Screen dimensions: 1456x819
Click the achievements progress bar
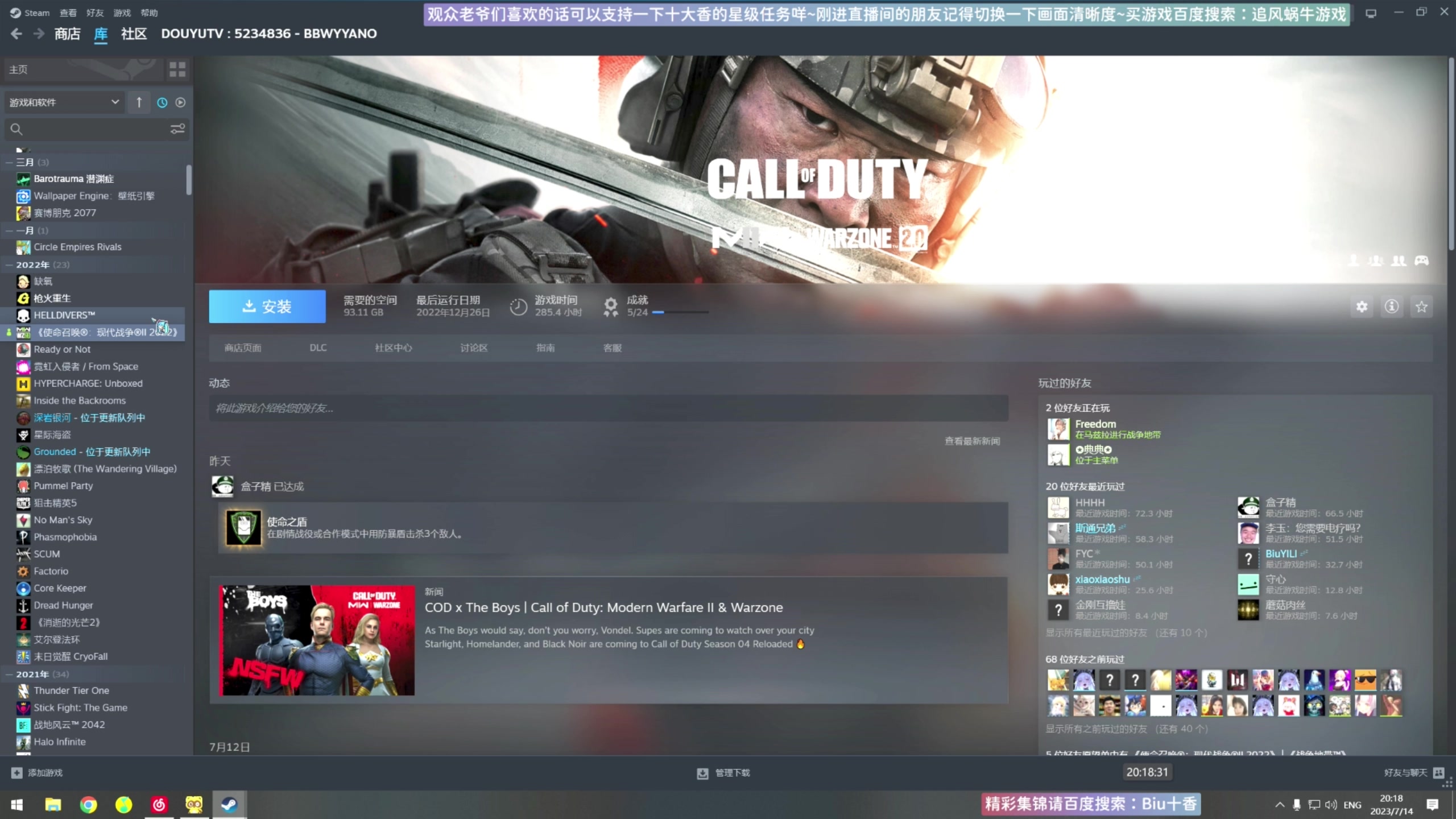(680, 312)
